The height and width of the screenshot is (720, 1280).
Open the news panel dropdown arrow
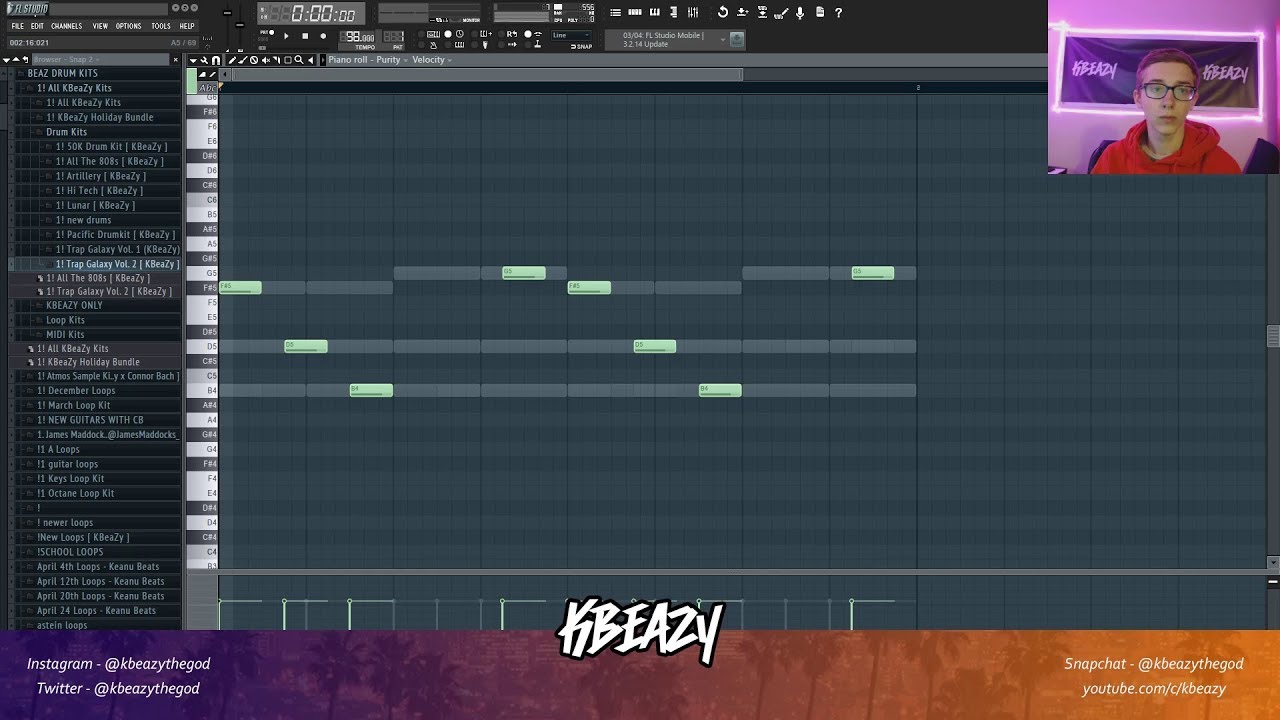coord(722,40)
